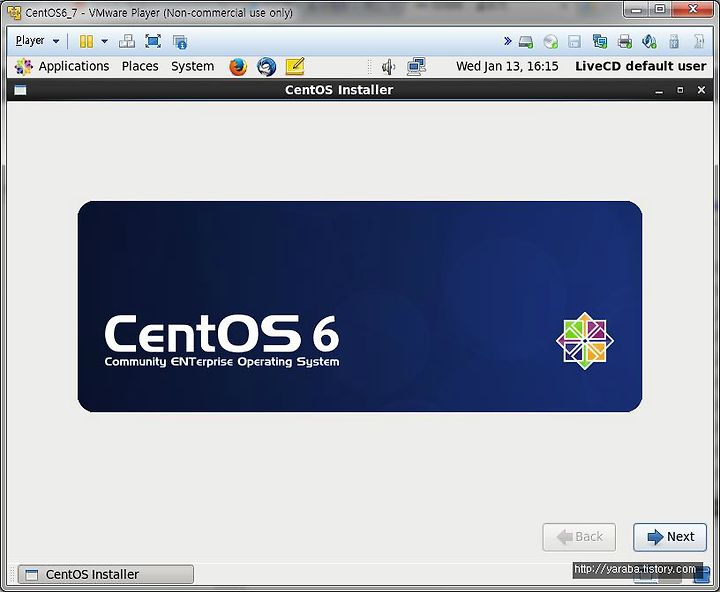The height and width of the screenshot is (592, 720).
Task: Click Next to continue installation
Action: 670,537
